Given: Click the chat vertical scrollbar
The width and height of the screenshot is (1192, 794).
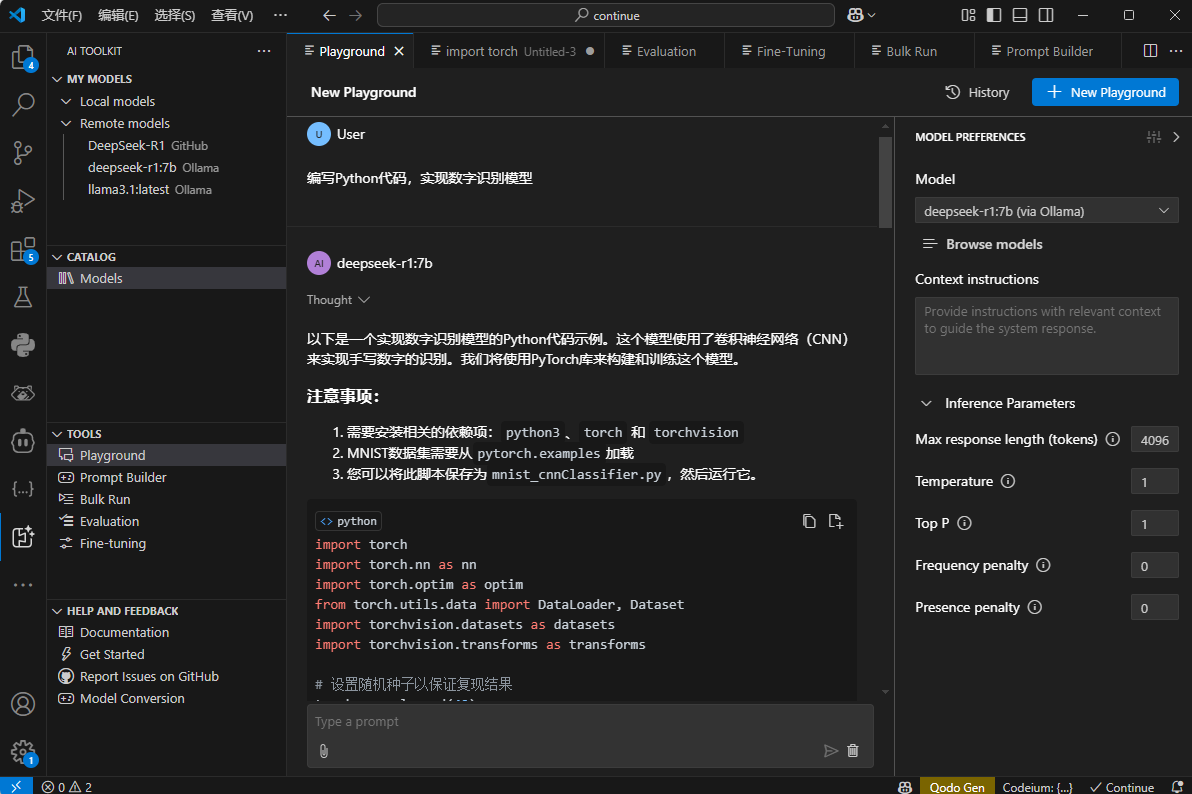Looking at the screenshot, I should point(885,183).
